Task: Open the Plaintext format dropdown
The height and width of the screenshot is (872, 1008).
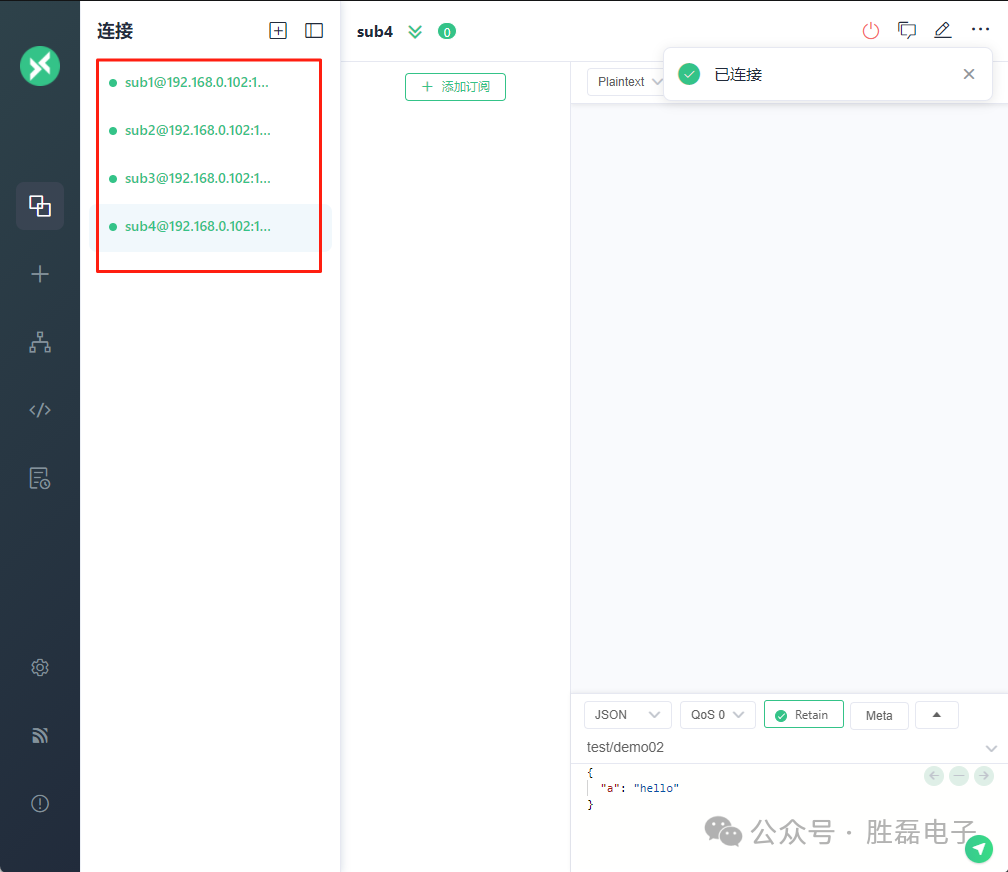Action: point(627,82)
